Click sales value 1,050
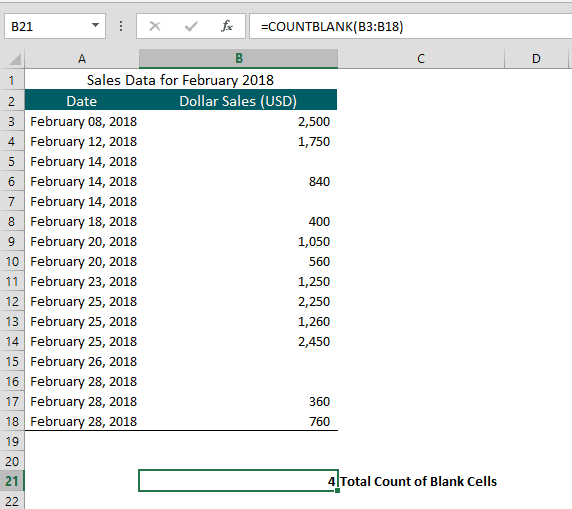The width and height of the screenshot is (572, 509). (314, 242)
